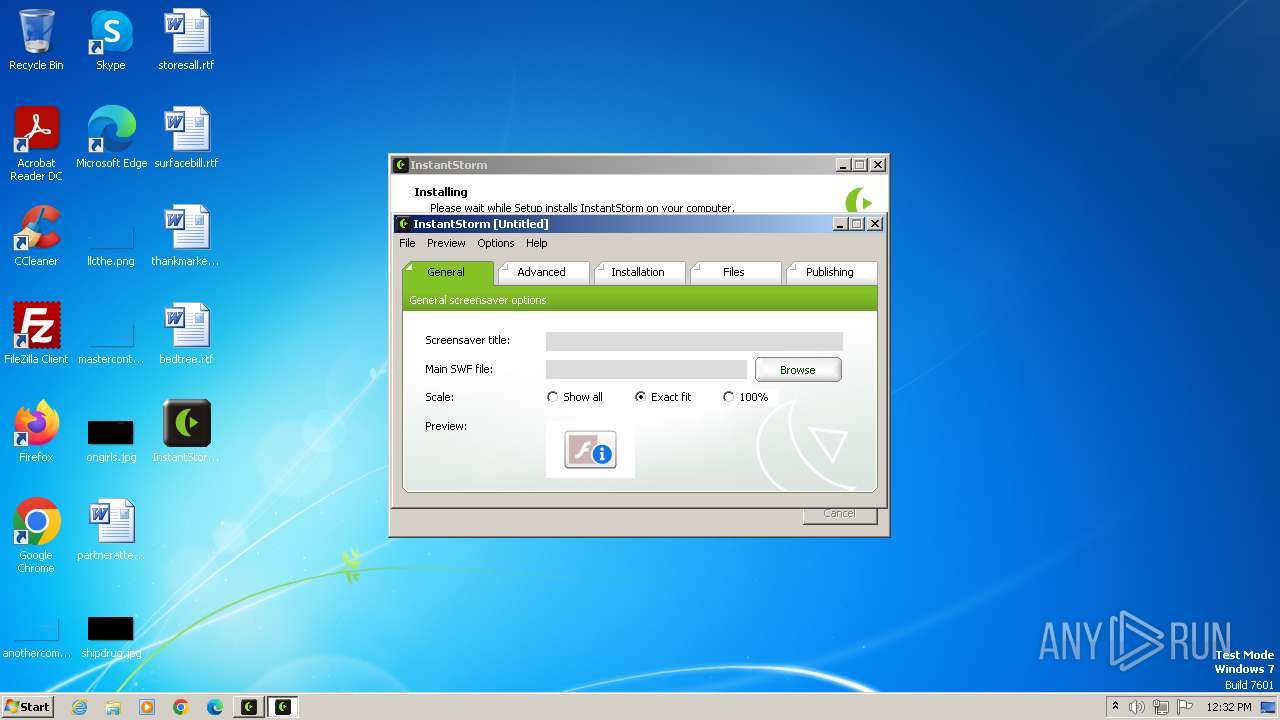Click the Flash SWF preview icon
This screenshot has height=720, width=1280.
590,450
